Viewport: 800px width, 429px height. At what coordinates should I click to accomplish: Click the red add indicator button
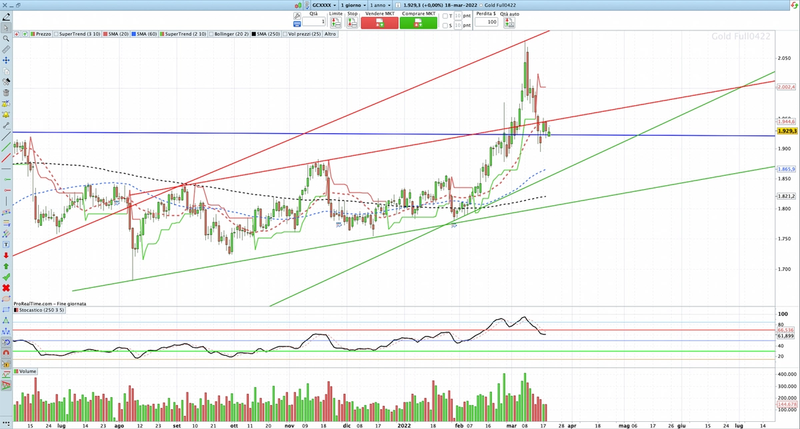[17, 34]
